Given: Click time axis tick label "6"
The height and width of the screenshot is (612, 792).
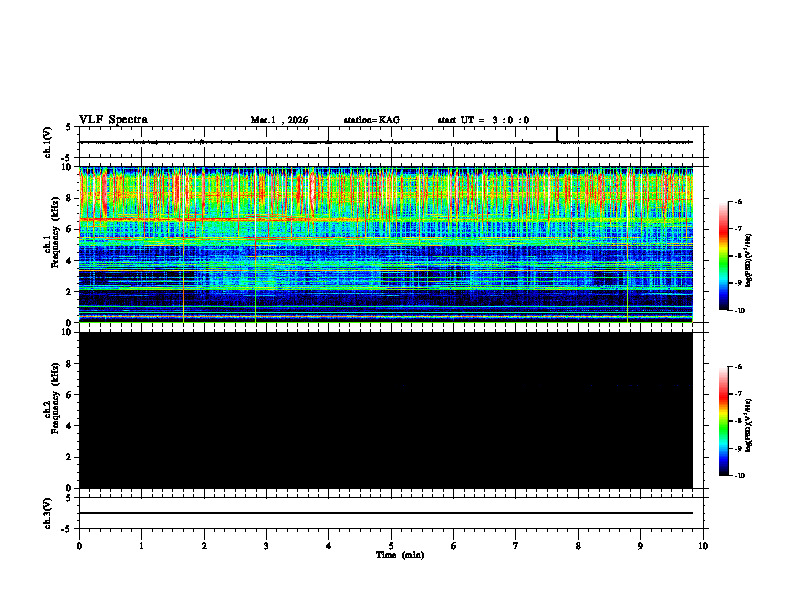Looking at the screenshot, I should [x=454, y=546].
